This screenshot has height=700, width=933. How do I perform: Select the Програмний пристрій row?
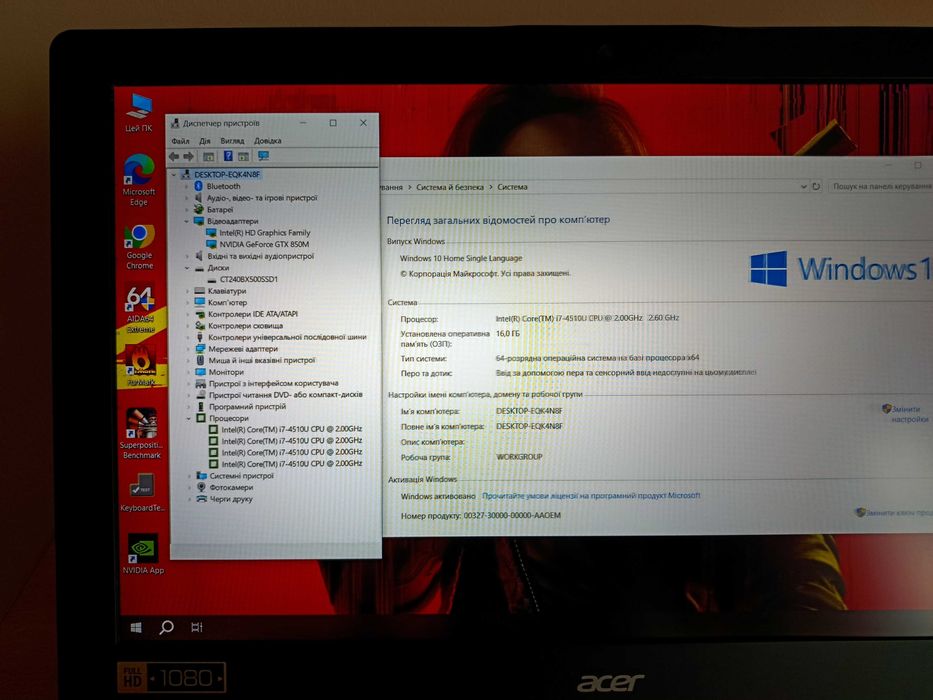click(247, 407)
